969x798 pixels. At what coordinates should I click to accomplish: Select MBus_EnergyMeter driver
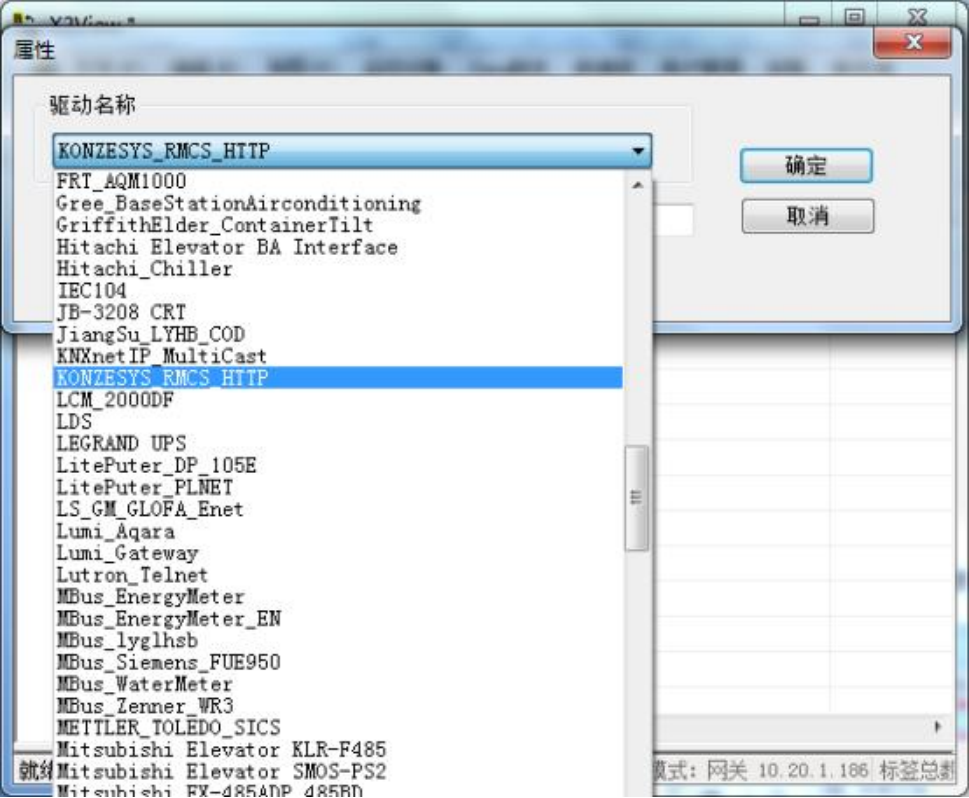tap(337, 596)
